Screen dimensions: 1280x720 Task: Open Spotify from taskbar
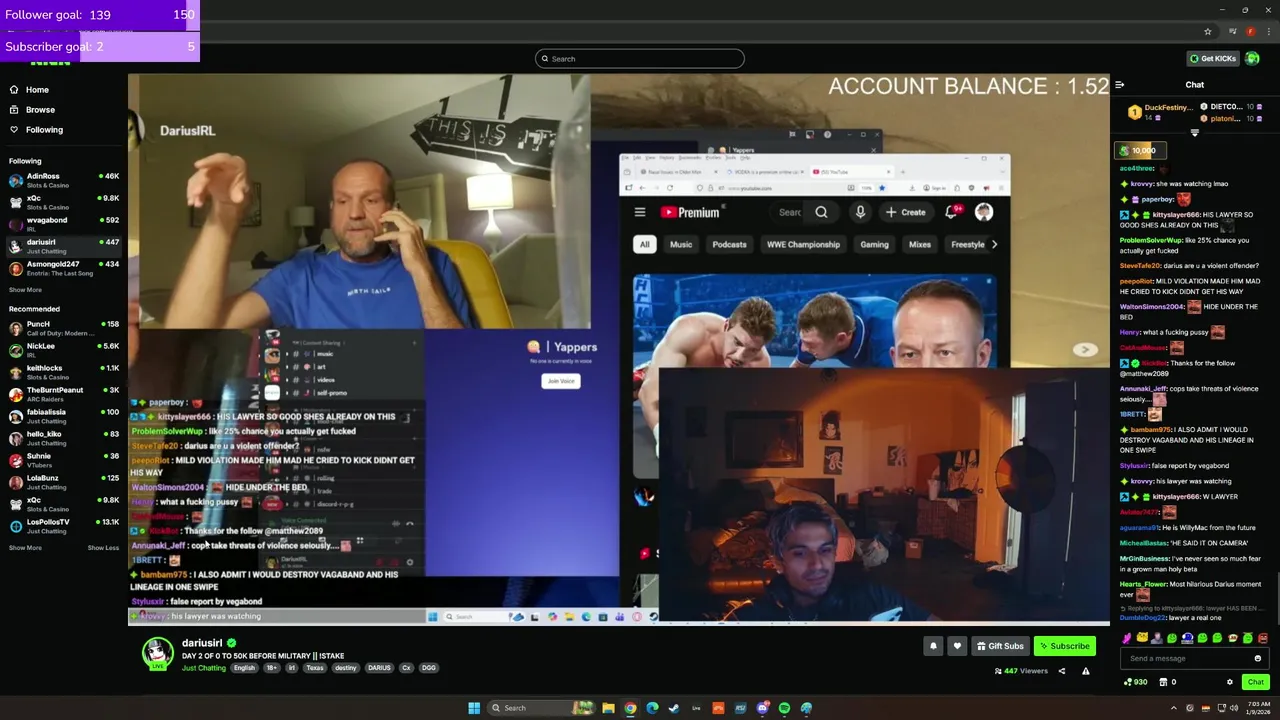[x=784, y=708]
